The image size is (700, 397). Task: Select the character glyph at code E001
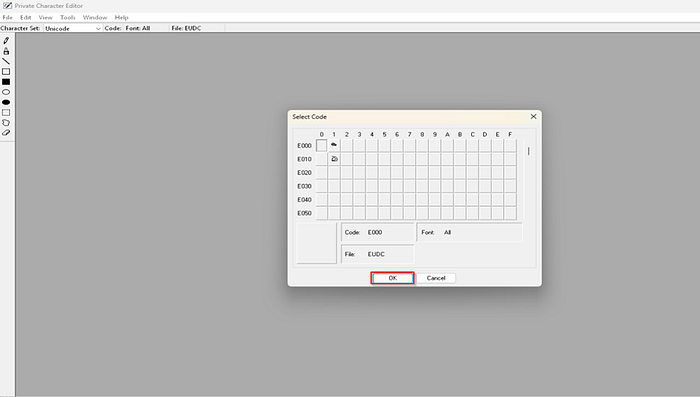334,146
